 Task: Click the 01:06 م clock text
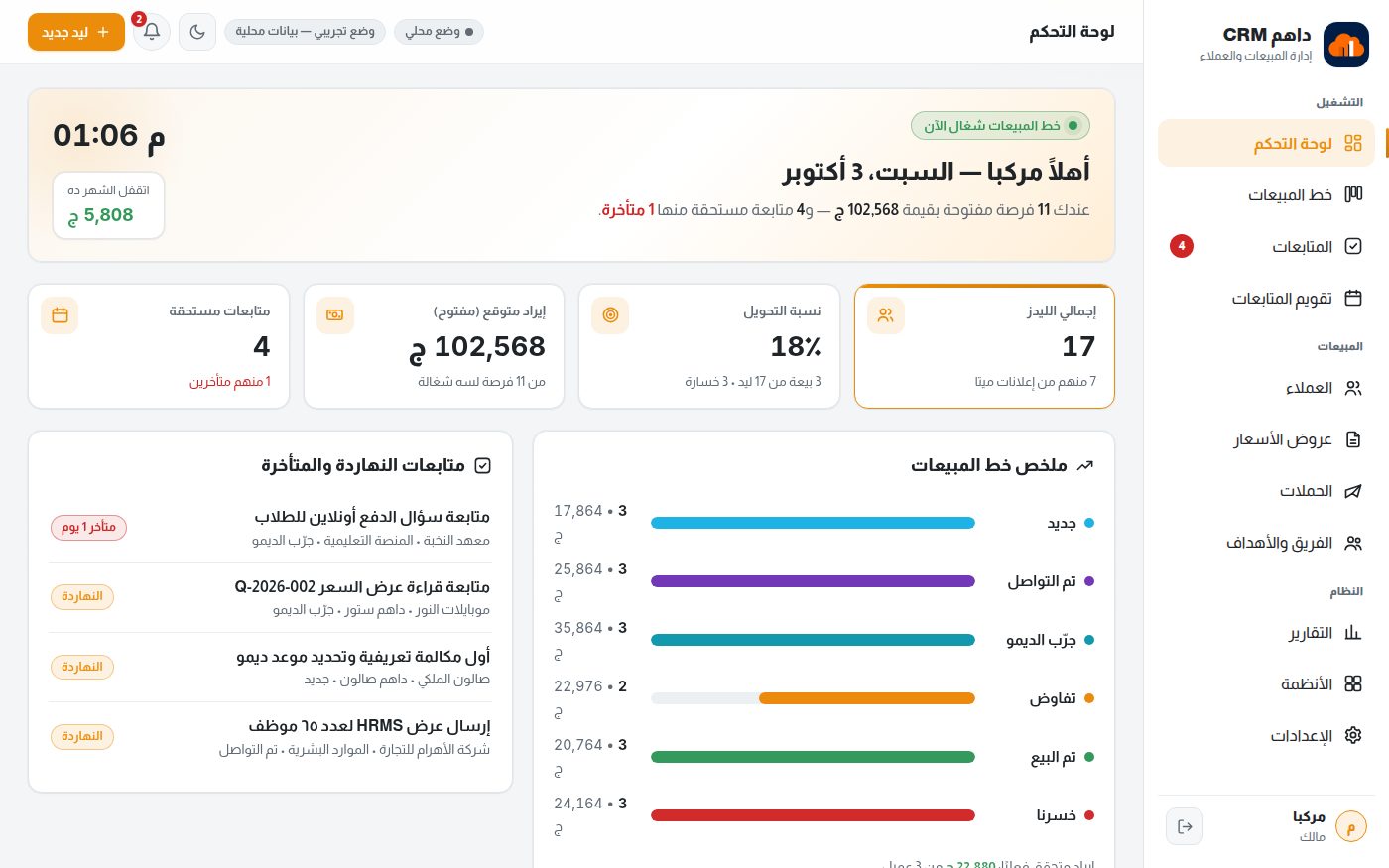point(109,135)
